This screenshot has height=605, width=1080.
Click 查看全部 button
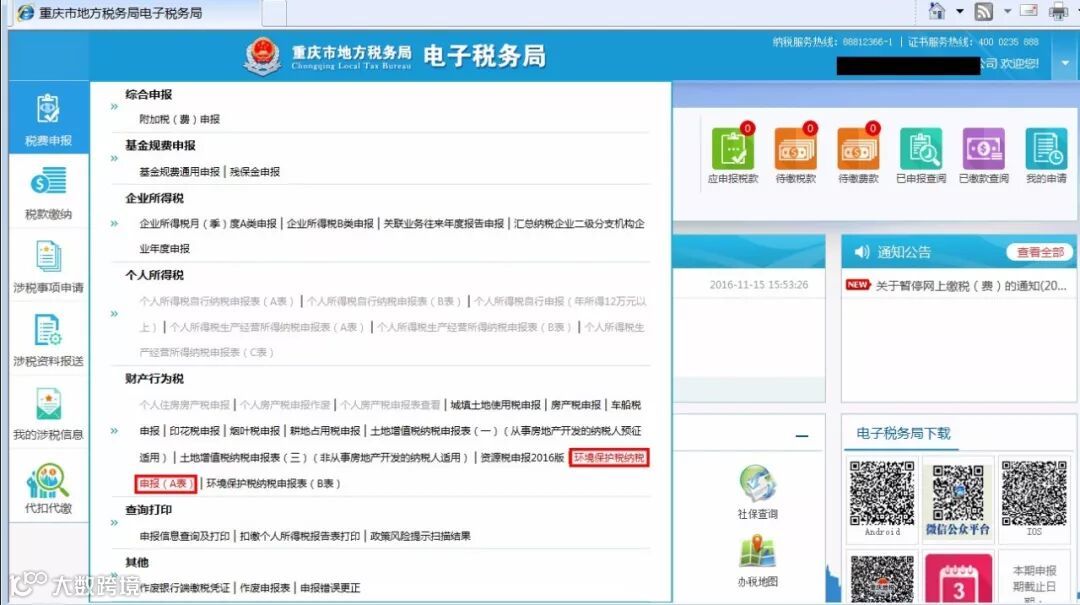1040,252
